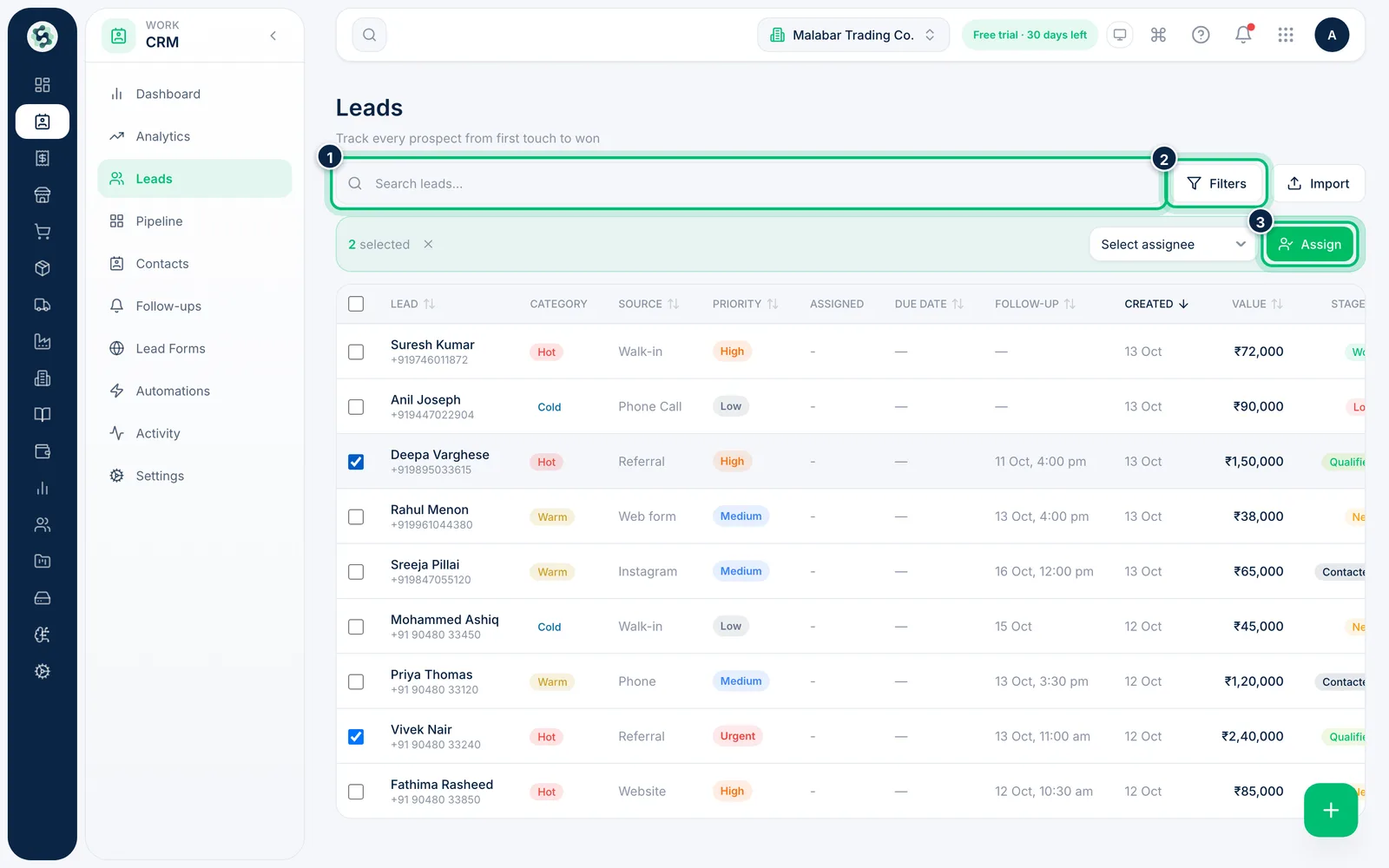Click the Import button
Viewport: 1389px width, 868px height.
pos(1318,183)
